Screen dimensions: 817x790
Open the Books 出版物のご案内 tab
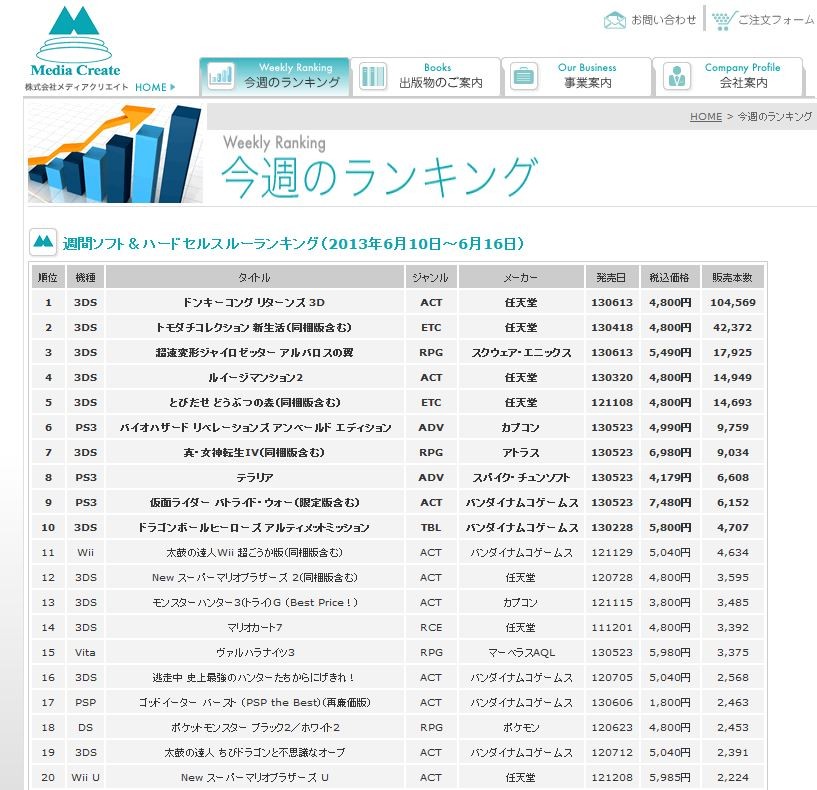pyautogui.click(x=426, y=76)
